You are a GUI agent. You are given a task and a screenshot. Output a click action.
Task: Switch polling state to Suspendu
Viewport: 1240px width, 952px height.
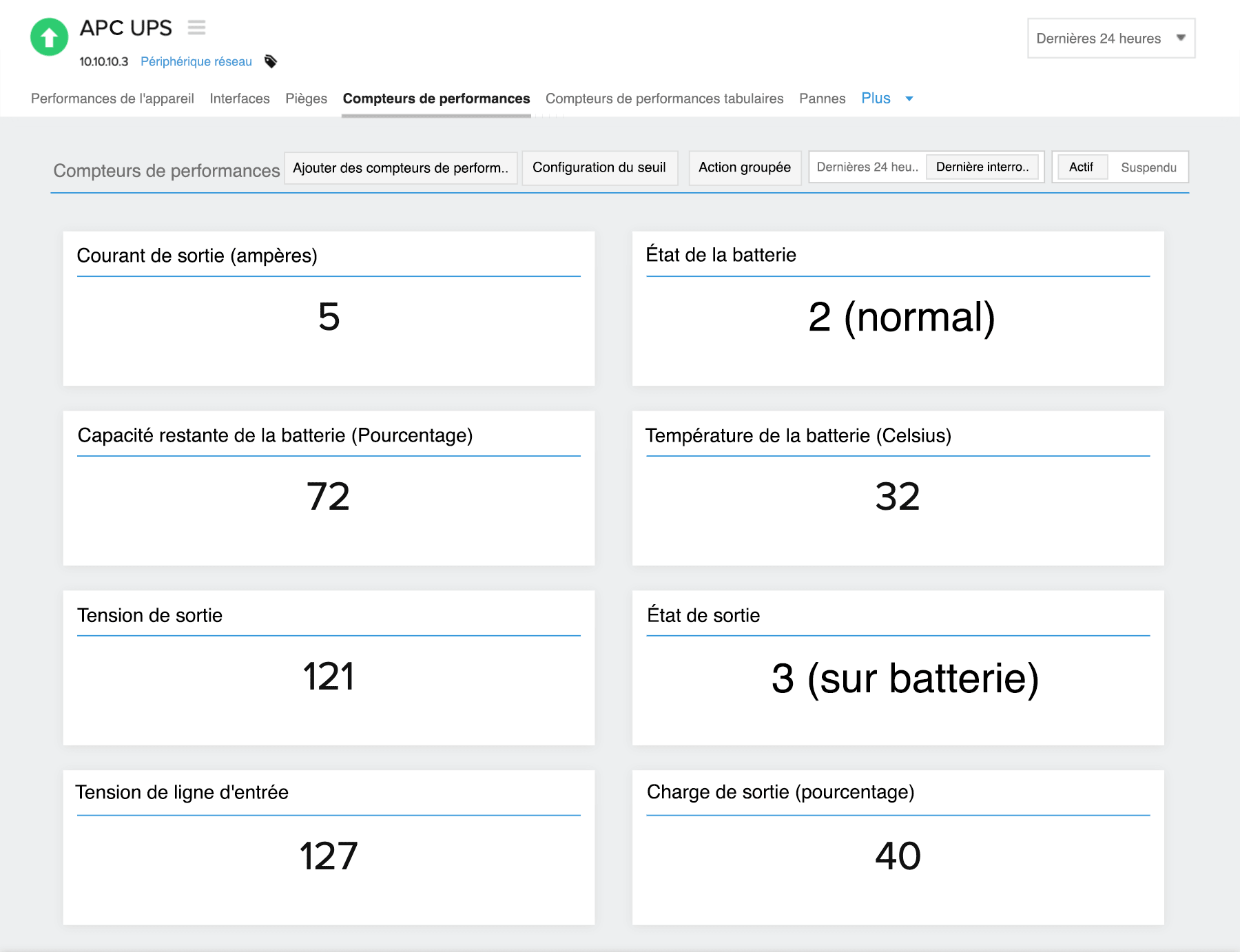[x=1148, y=167]
